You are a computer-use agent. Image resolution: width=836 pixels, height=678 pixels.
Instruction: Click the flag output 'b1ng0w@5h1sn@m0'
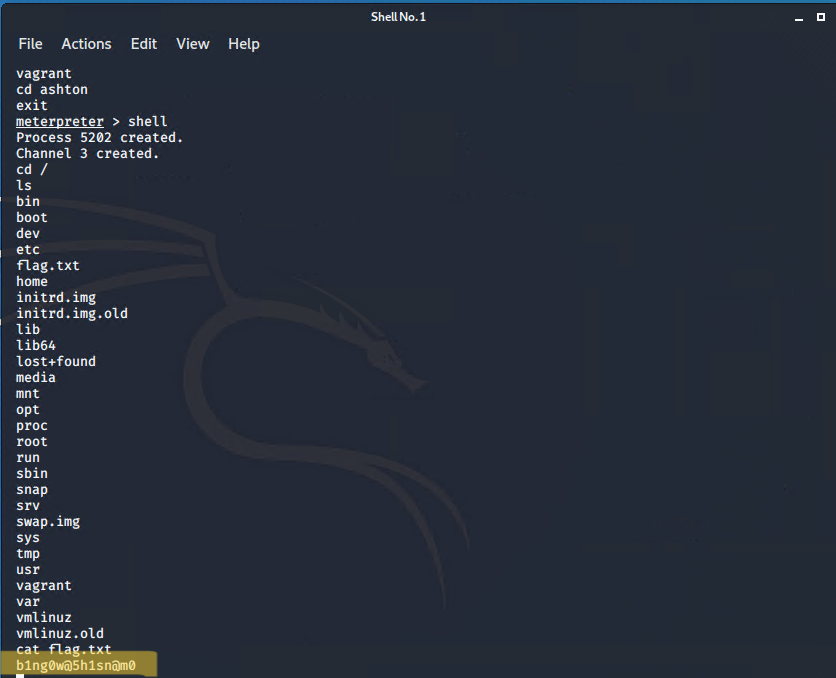76,666
